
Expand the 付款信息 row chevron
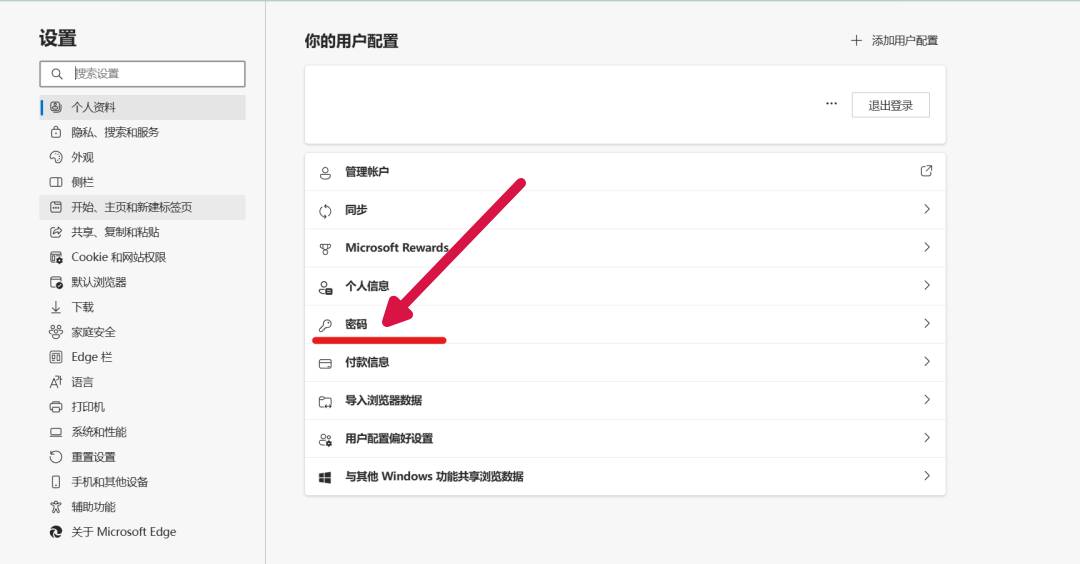pos(926,362)
